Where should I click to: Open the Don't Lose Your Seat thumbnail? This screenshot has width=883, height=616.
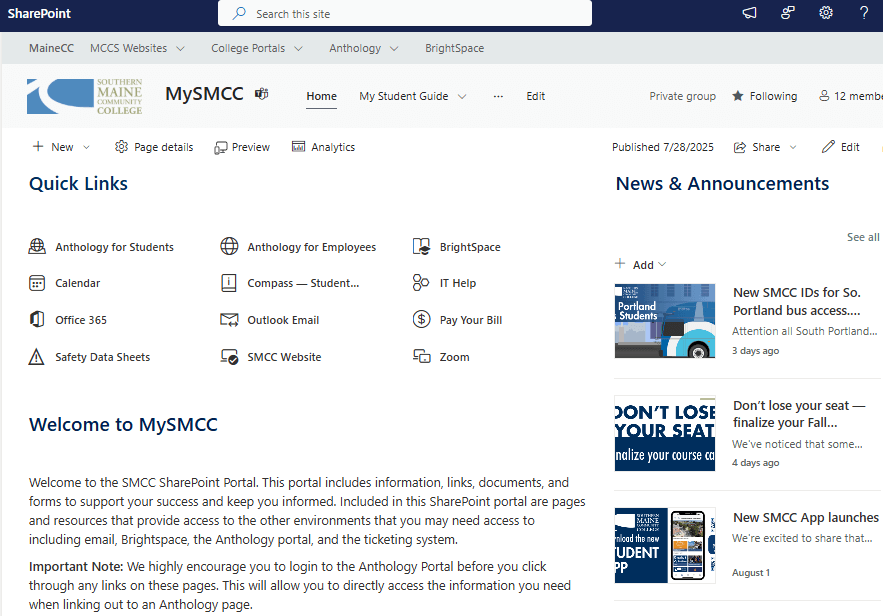click(x=665, y=433)
